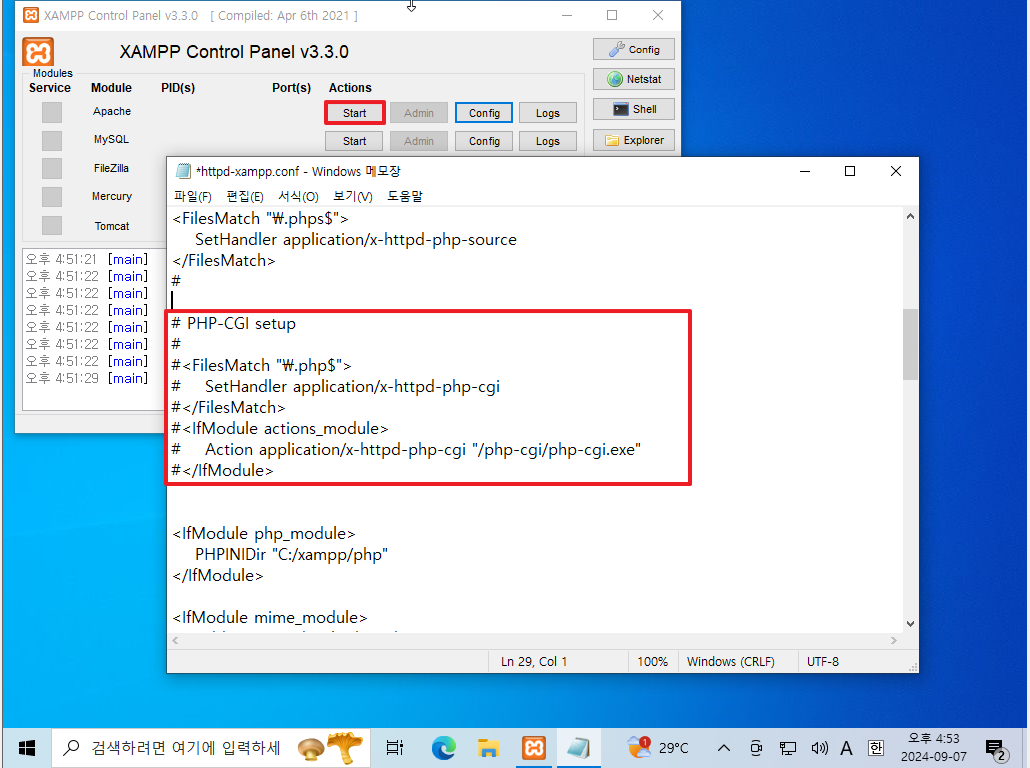Launch Microsoft Edge from taskbar
1030x768 pixels.
tap(443, 748)
